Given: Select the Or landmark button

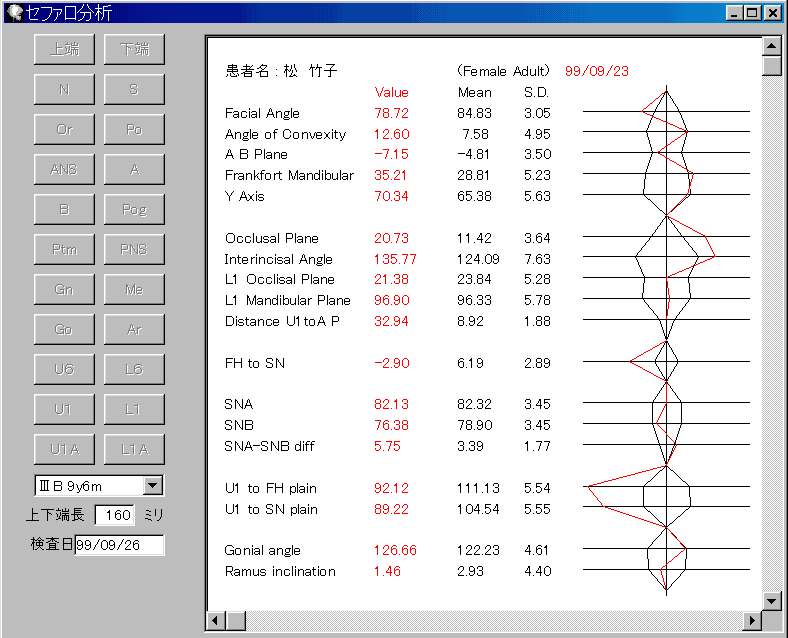Looking at the screenshot, I should coord(64,129).
